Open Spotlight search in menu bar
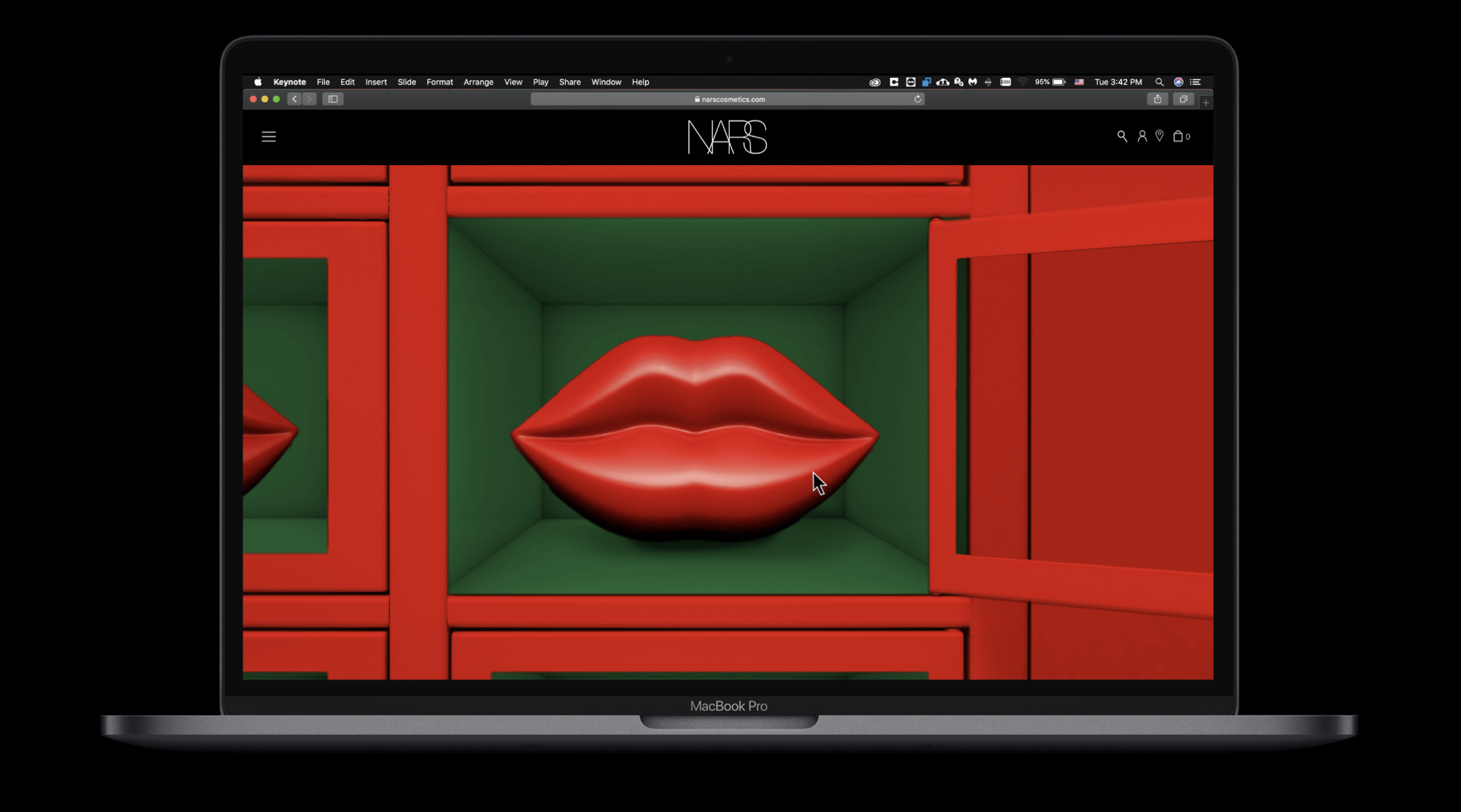1461x812 pixels. 1158,82
